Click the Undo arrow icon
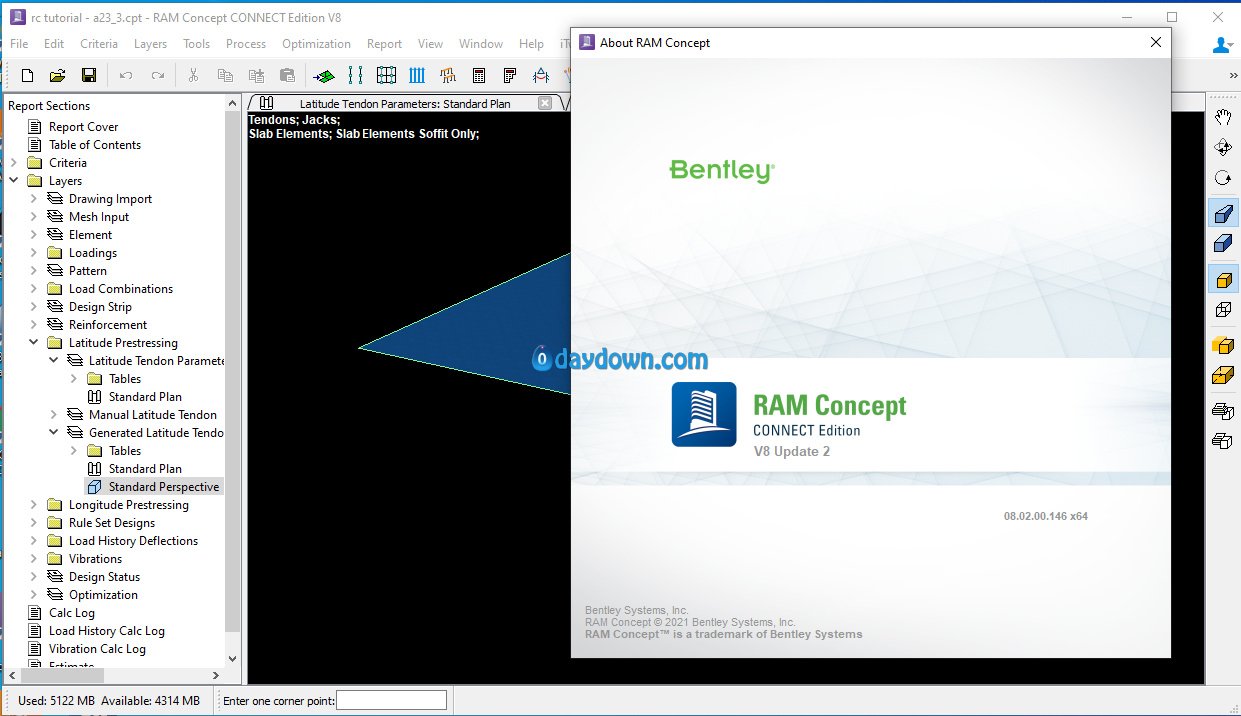Screen dimensions: 1241x716 [x=125, y=75]
